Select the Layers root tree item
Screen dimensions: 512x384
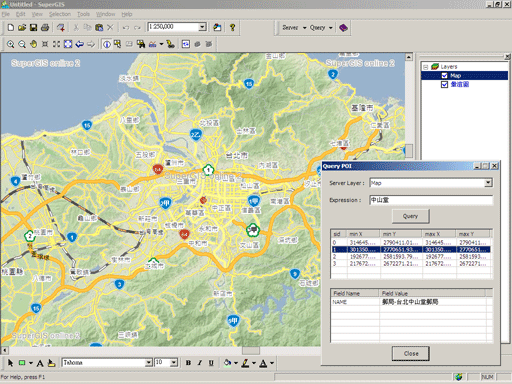point(449,67)
